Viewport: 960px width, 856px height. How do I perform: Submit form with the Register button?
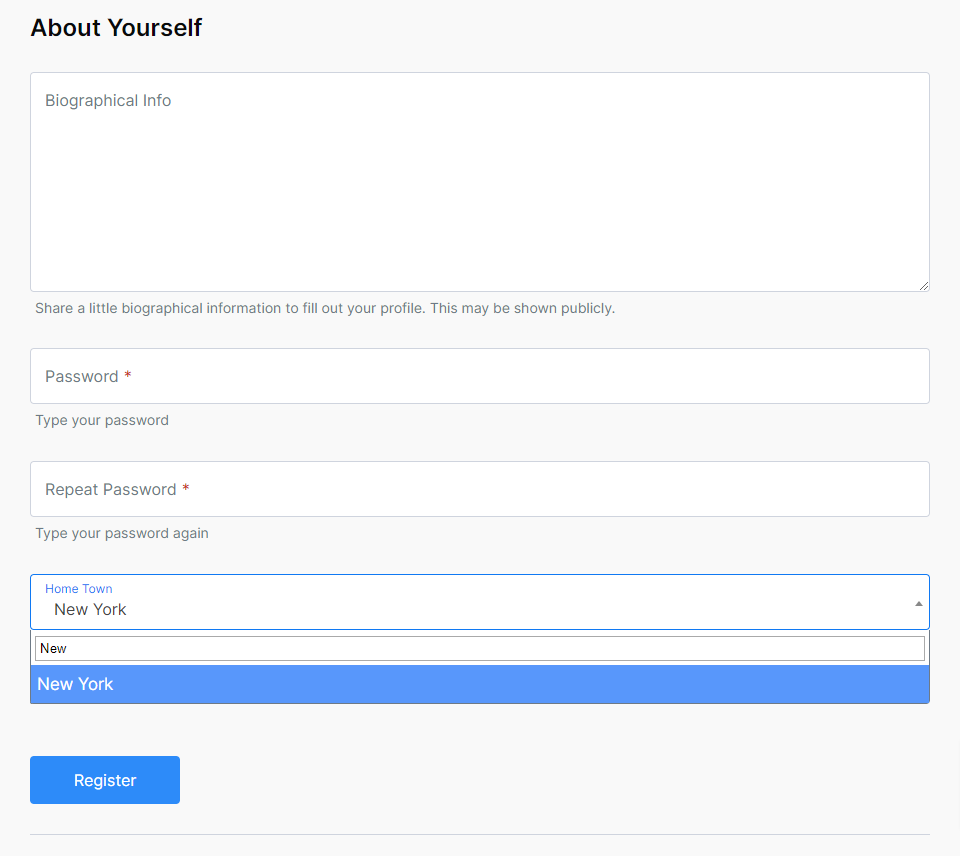pos(105,780)
